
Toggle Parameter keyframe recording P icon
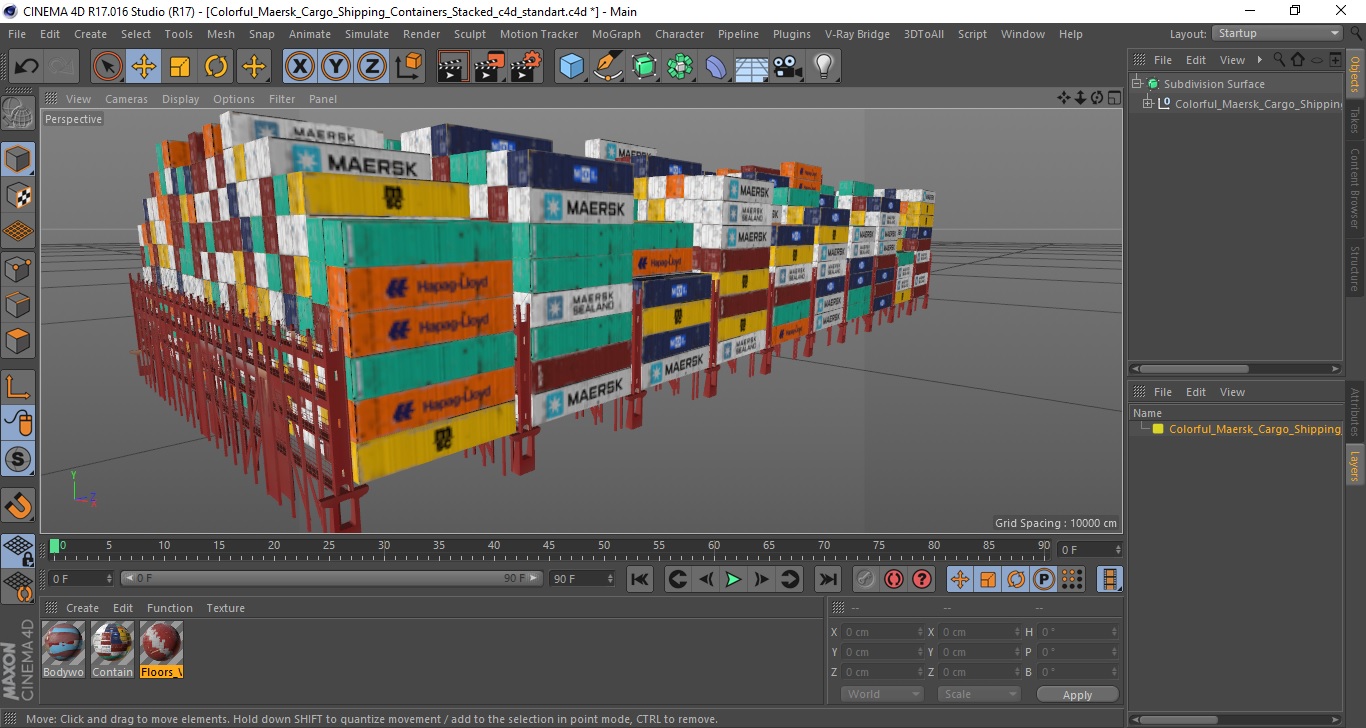click(1043, 579)
